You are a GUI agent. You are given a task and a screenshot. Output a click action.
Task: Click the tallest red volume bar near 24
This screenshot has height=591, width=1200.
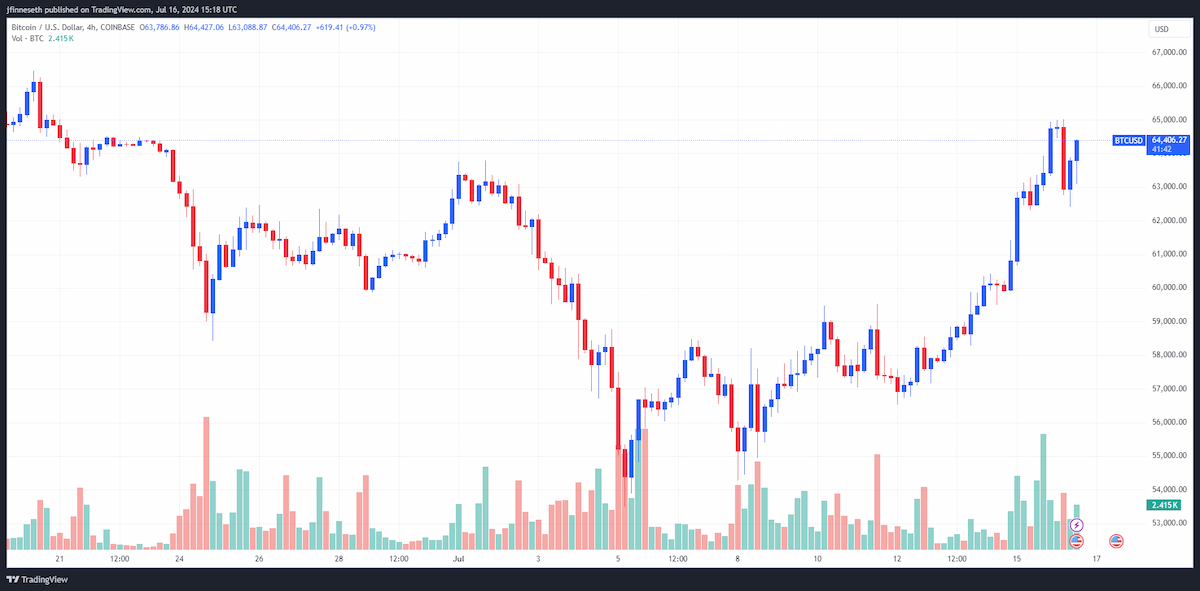pyautogui.click(x=206, y=483)
